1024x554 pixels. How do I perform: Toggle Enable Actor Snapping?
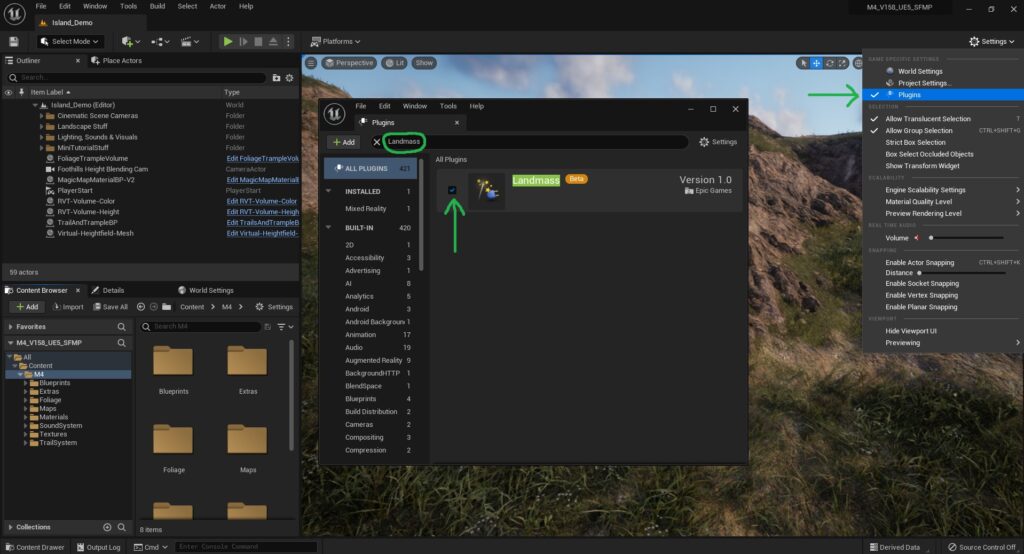pos(920,263)
